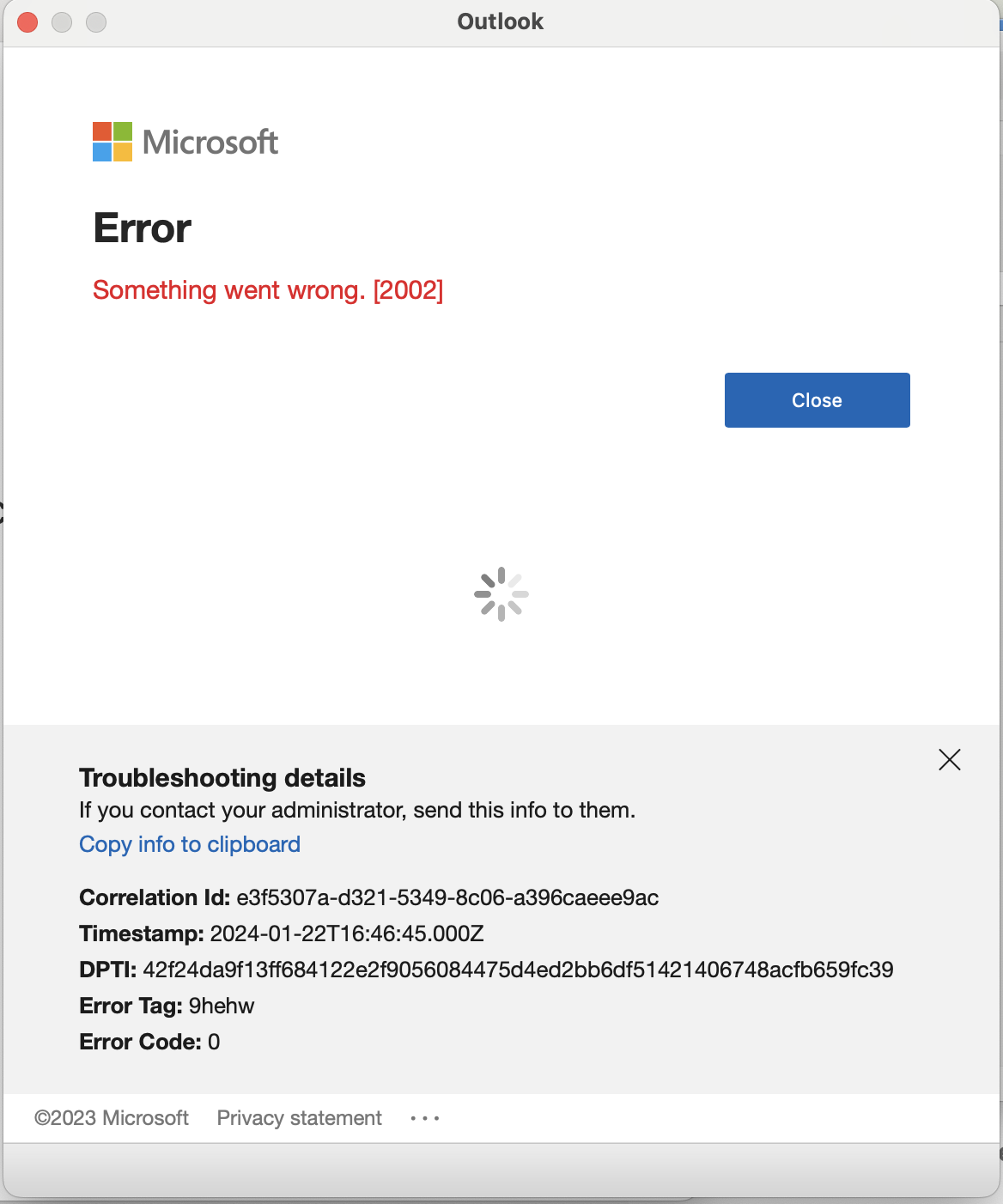Click the Troubleshooting details heading
The height and width of the screenshot is (1204, 1003).
(222, 777)
